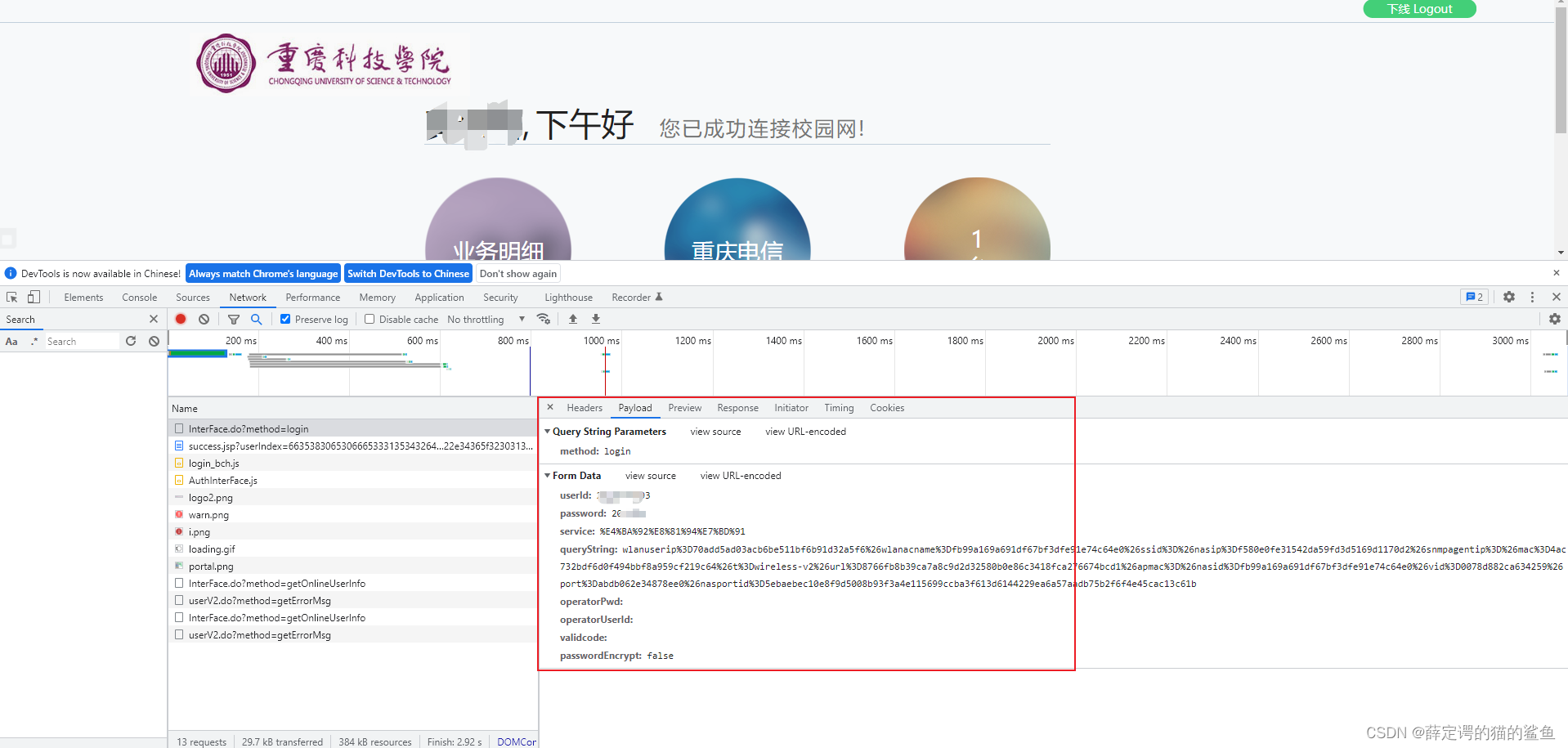Export HAR file download arrow icon

(x=596, y=319)
